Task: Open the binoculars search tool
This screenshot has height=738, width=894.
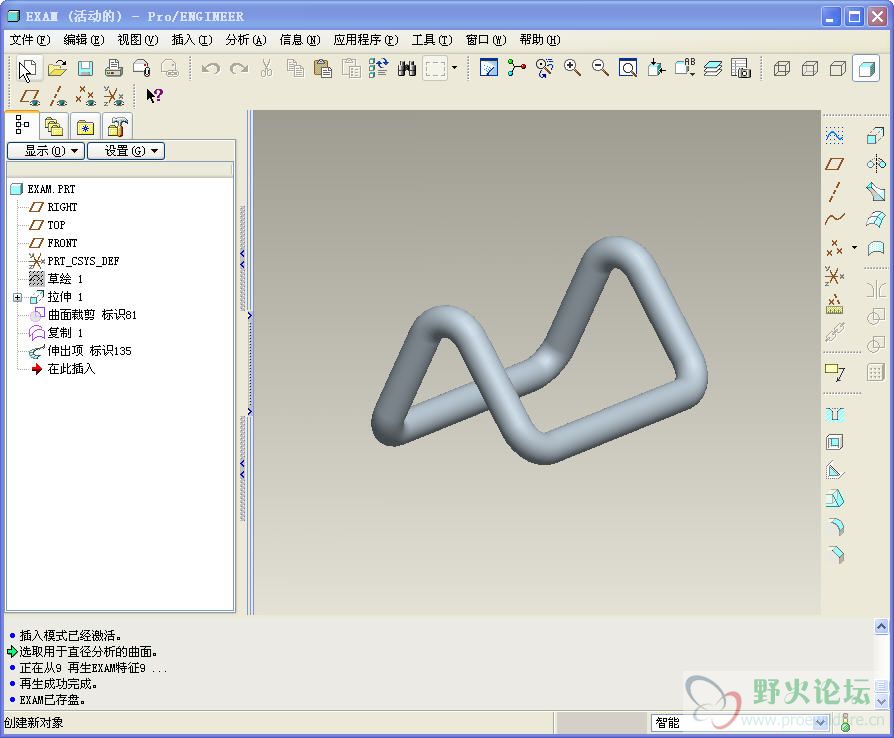Action: click(407, 68)
